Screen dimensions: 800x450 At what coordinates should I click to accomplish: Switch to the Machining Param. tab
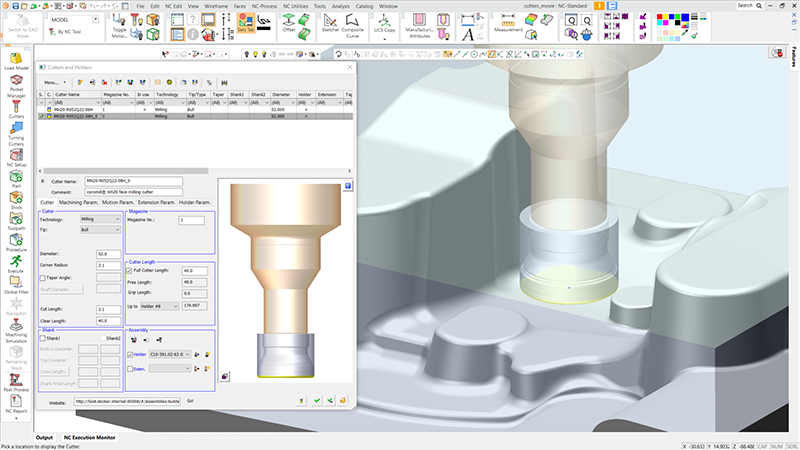(79, 203)
